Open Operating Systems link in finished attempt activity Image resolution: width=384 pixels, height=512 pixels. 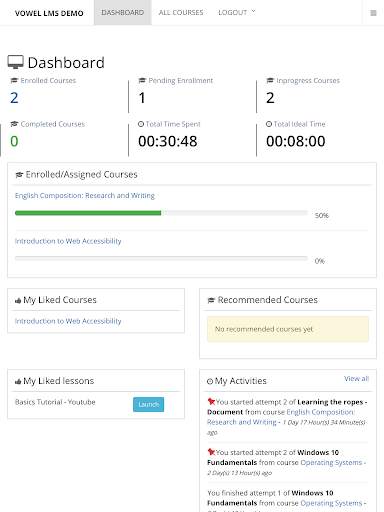click(x=331, y=503)
